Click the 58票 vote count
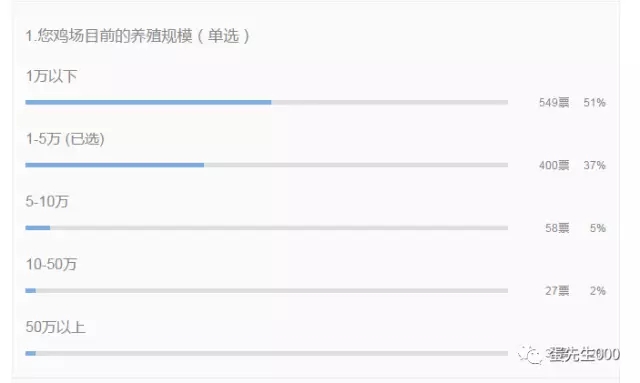The image size is (640, 383). pyautogui.click(x=557, y=228)
